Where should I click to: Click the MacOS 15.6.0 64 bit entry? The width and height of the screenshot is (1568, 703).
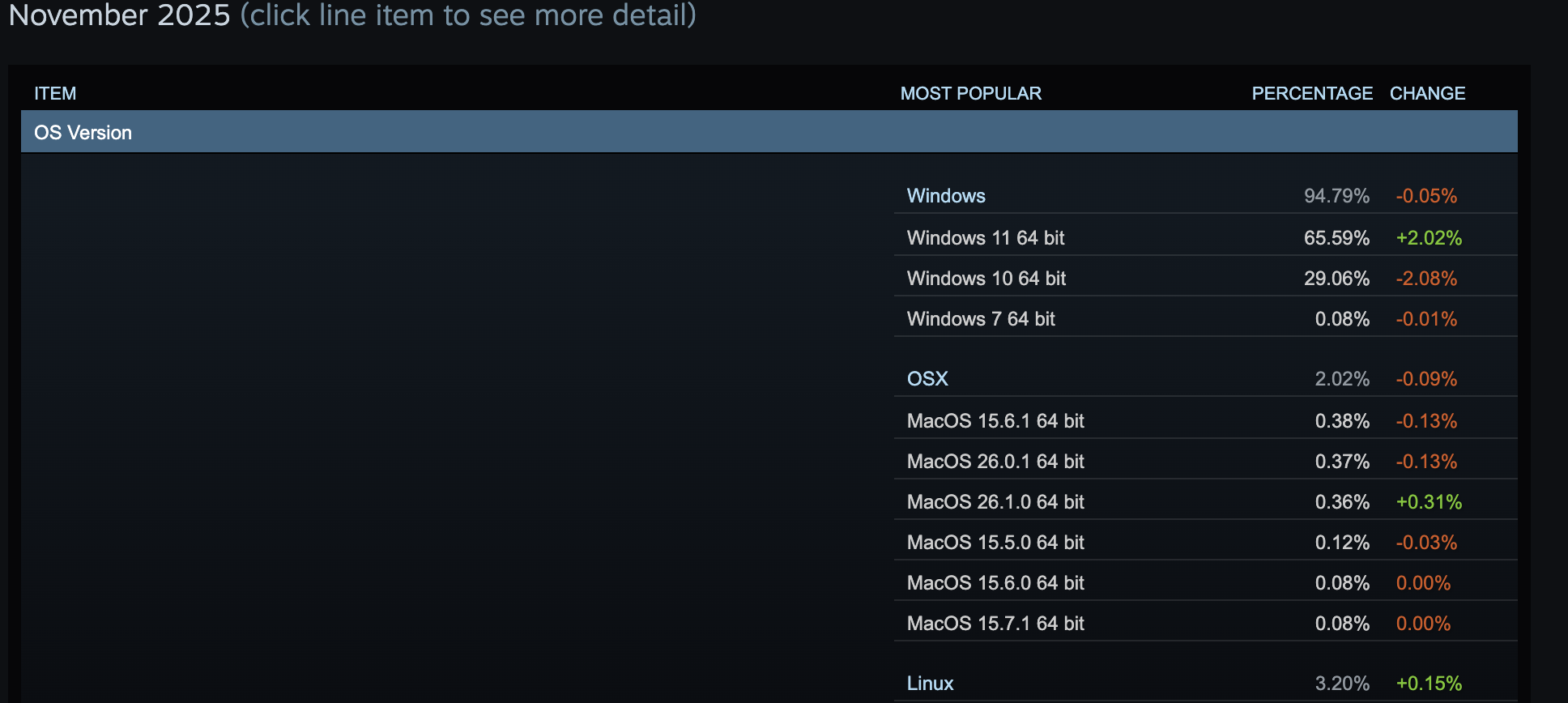pos(995,583)
